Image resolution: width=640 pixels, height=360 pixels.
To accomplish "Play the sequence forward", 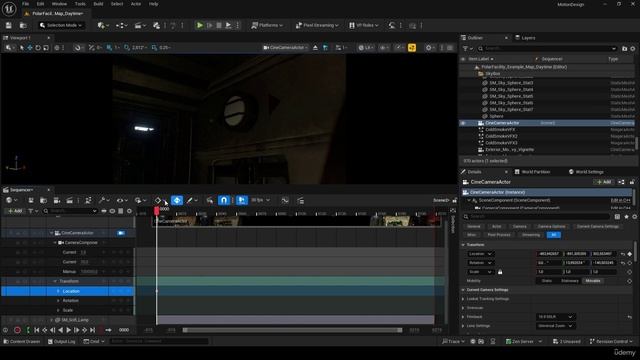I will (69, 330).
